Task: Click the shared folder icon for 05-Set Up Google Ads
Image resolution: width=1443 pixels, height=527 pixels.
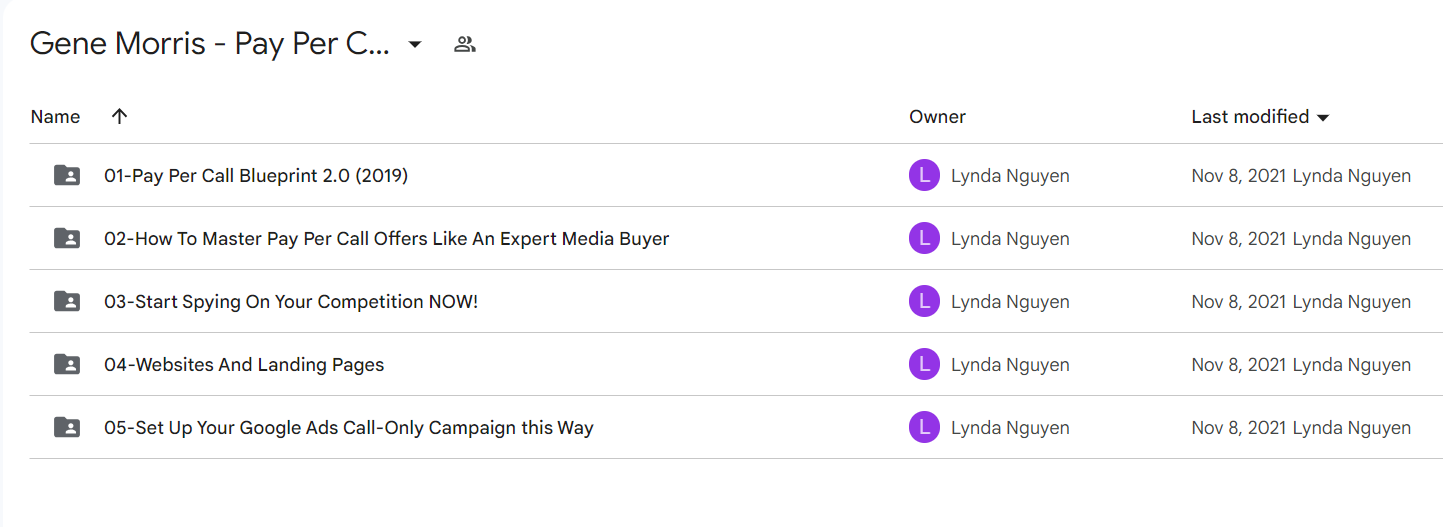Action: (x=67, y=428)
